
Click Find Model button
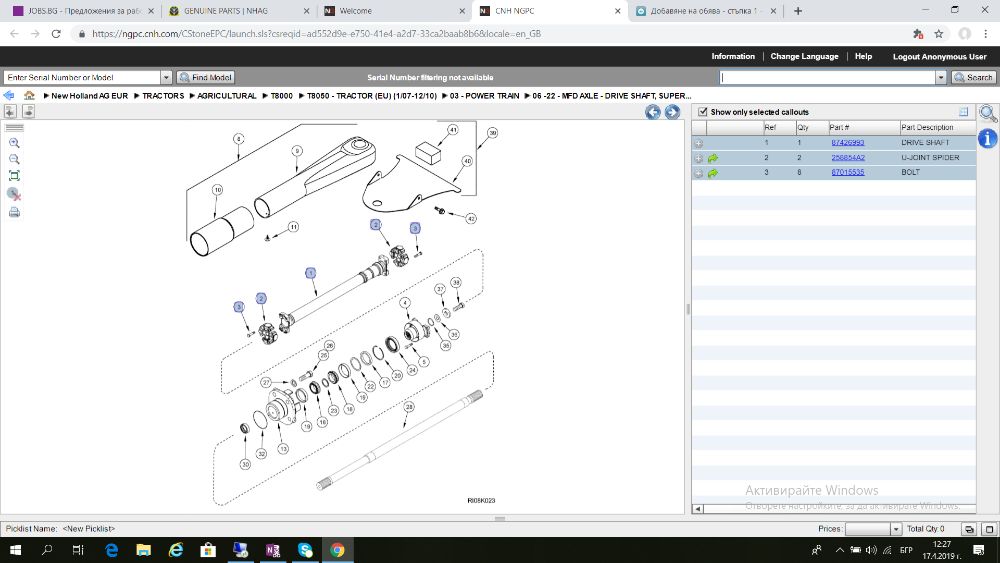[206, 77]
